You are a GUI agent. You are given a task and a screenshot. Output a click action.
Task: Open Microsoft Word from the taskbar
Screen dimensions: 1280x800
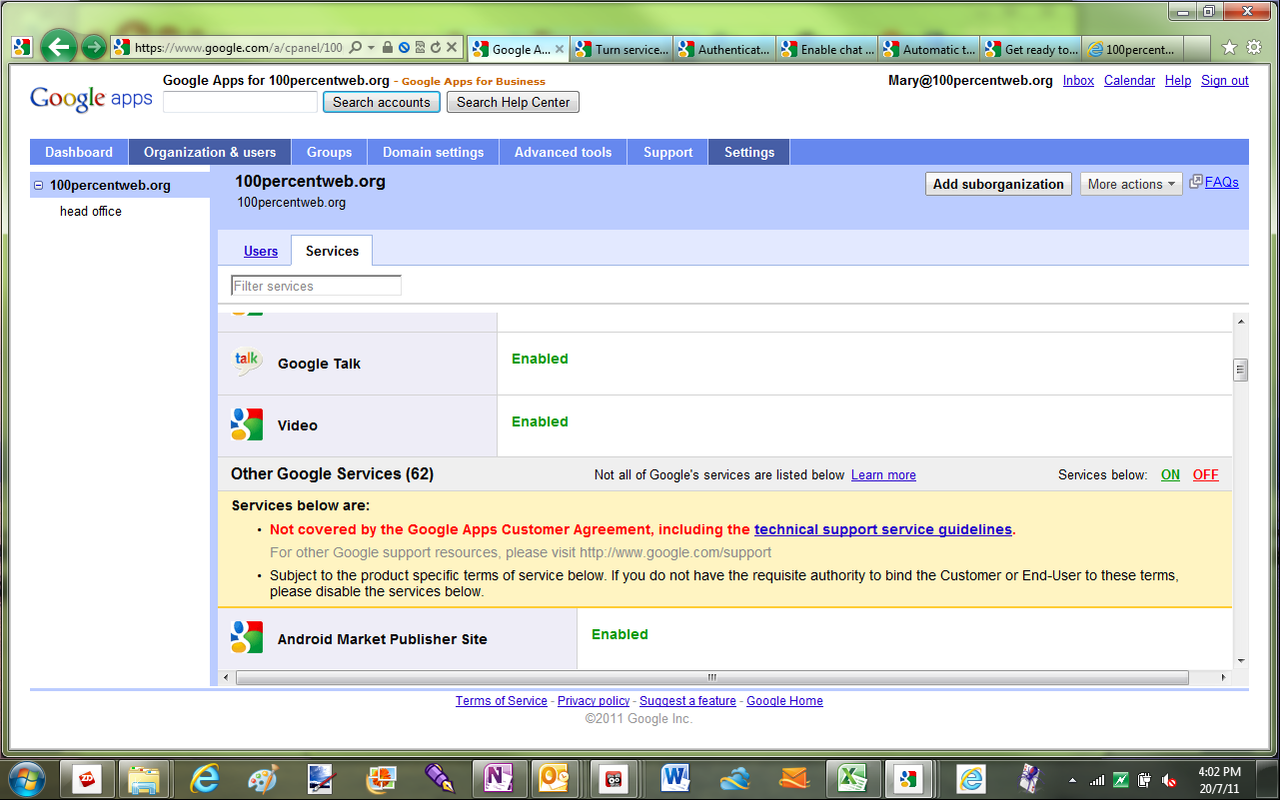(677, 777)
